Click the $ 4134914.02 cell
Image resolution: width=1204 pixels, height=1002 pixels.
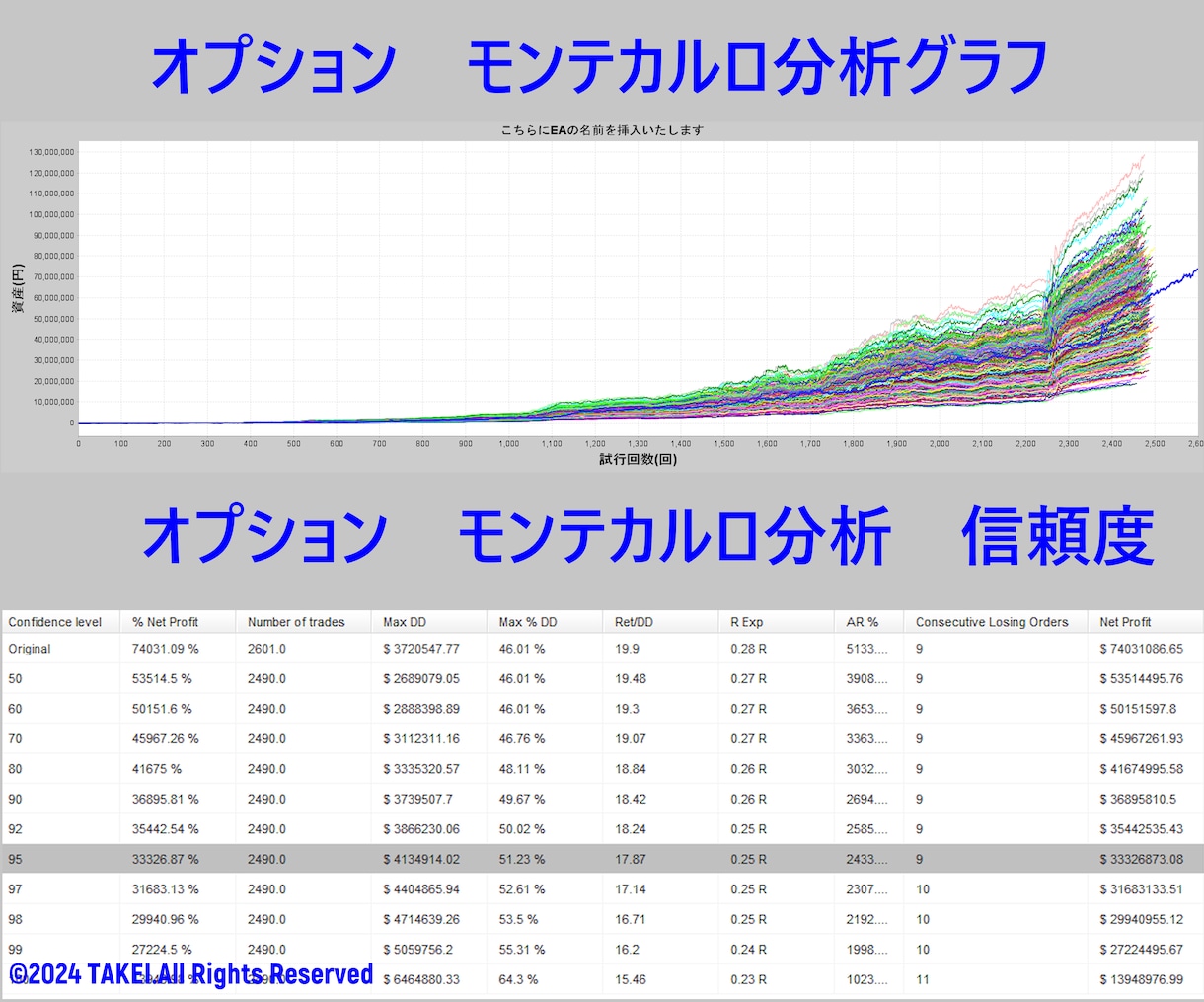(x=421, y=859)
